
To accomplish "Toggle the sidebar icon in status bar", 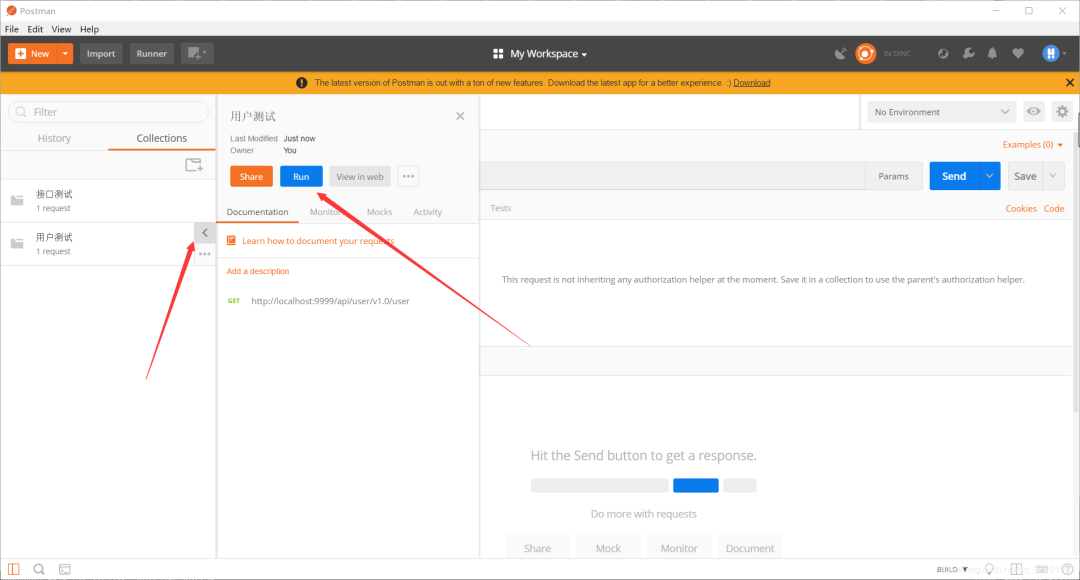I will (14, 569).
